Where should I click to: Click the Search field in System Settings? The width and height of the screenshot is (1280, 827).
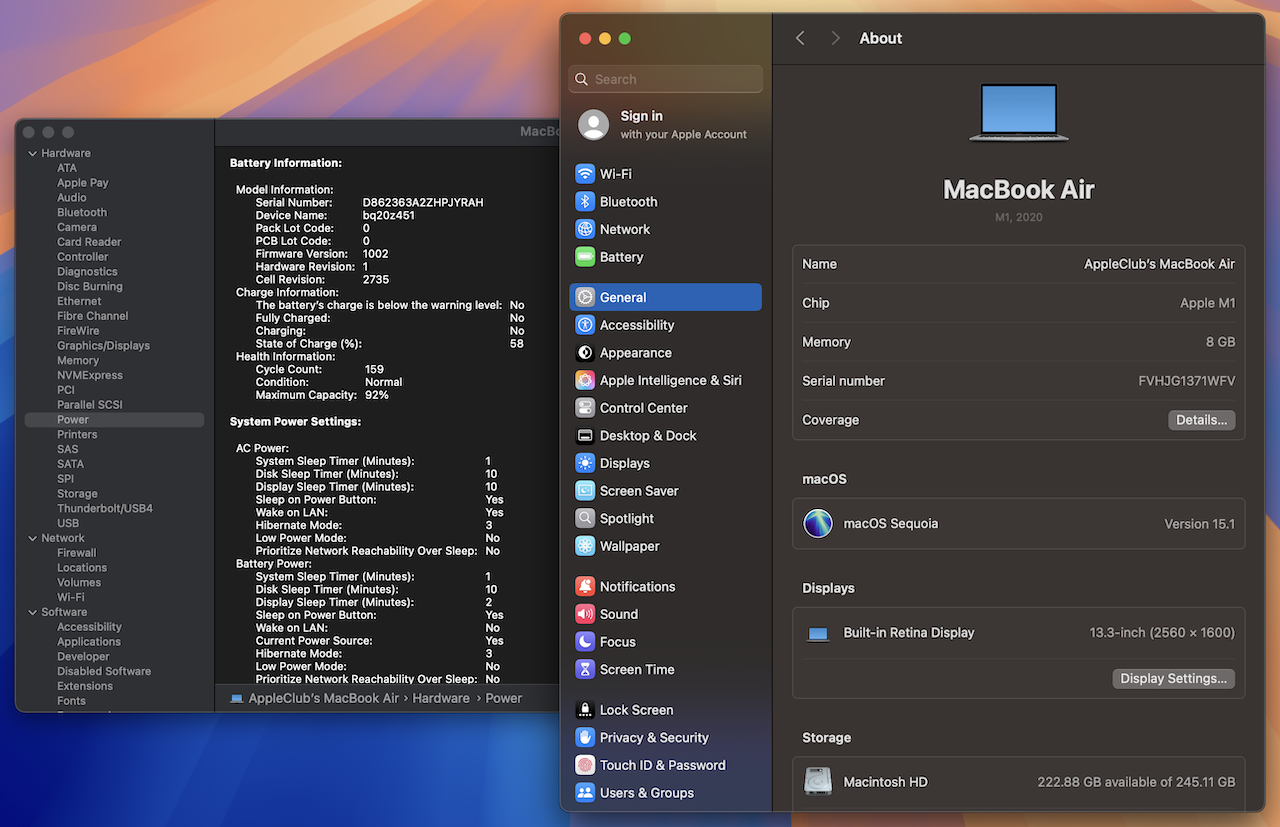tap(665, 79)
